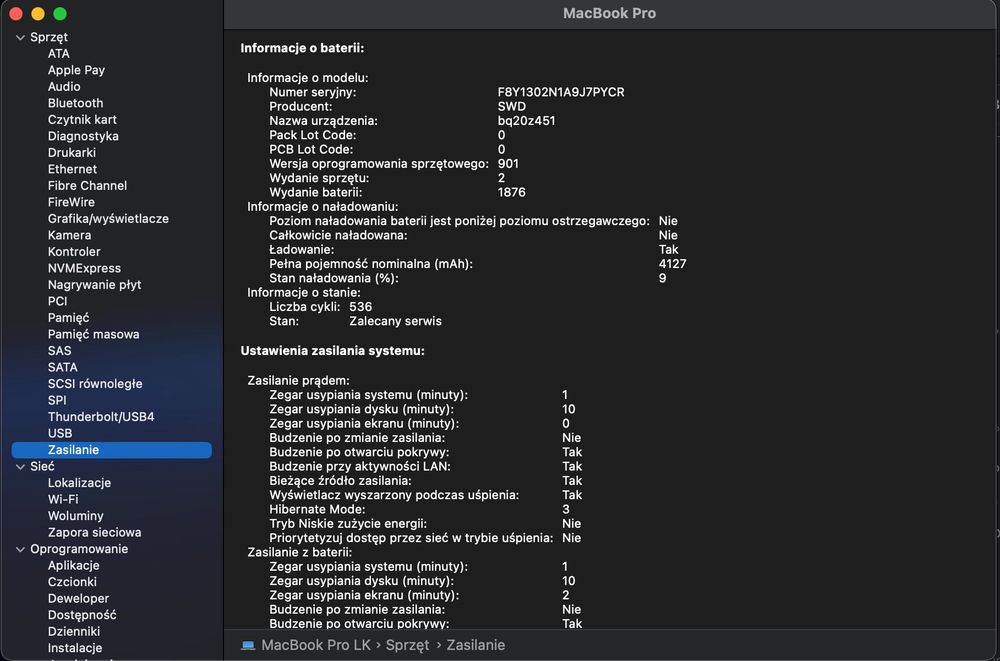Open Dzienniki in the sidebar
The image size is (1000, 661).
(x=73, y=632)
